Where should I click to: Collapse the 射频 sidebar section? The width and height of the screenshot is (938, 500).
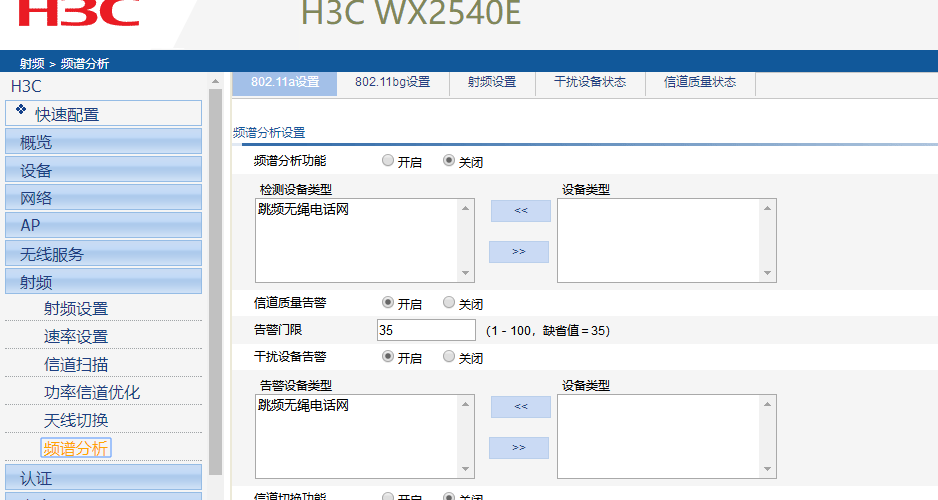pyautogui.click(x=103, y=281)
